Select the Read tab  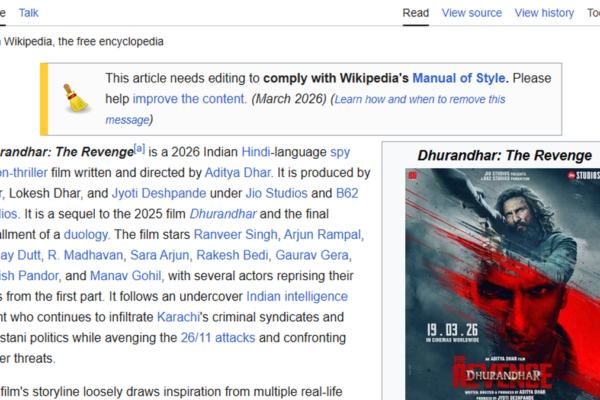point(415,13)
